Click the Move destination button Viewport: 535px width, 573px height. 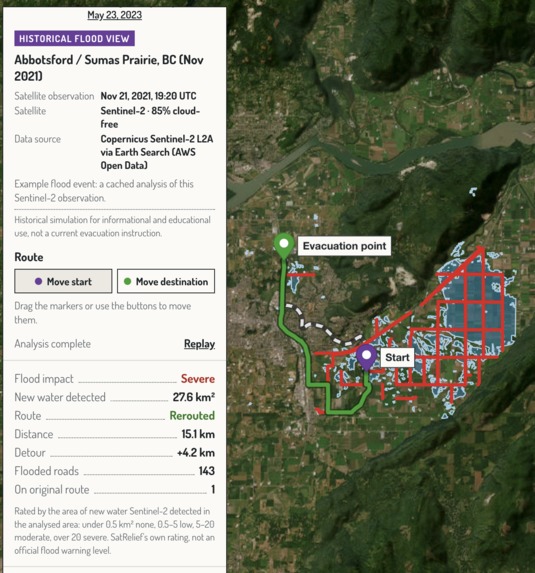[166, 281]
